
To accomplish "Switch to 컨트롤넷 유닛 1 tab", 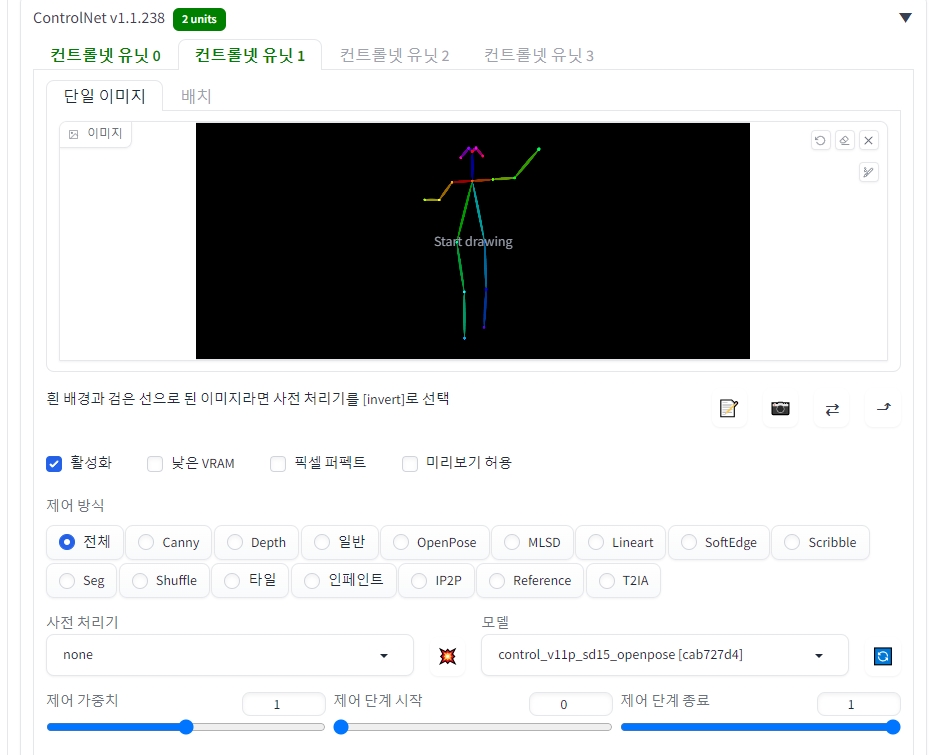I will [250, 55].
